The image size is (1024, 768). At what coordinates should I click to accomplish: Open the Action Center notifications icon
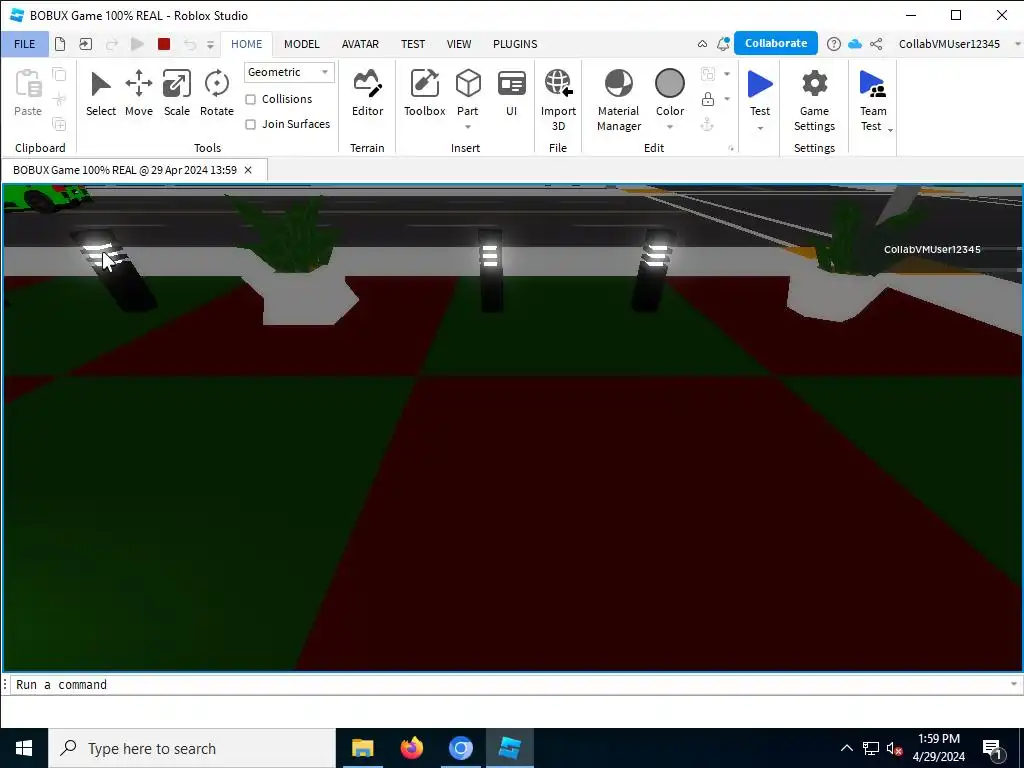[993, 748]
